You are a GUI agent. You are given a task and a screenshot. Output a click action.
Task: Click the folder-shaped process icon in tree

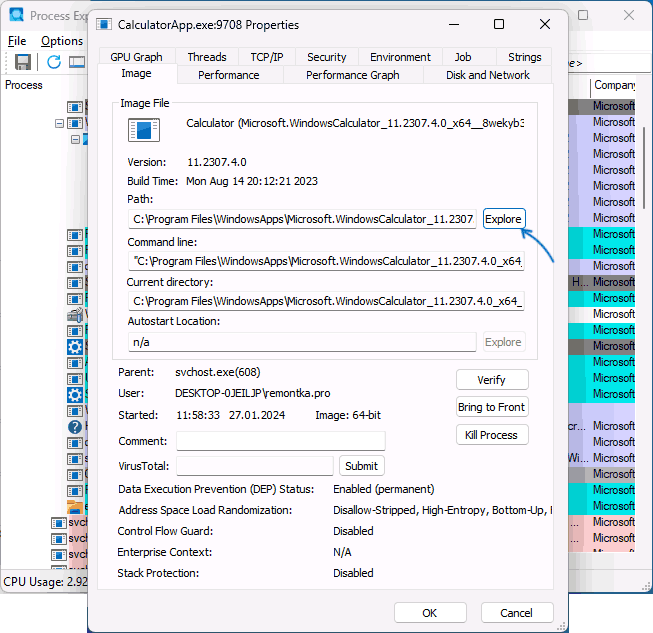(75, 506)
